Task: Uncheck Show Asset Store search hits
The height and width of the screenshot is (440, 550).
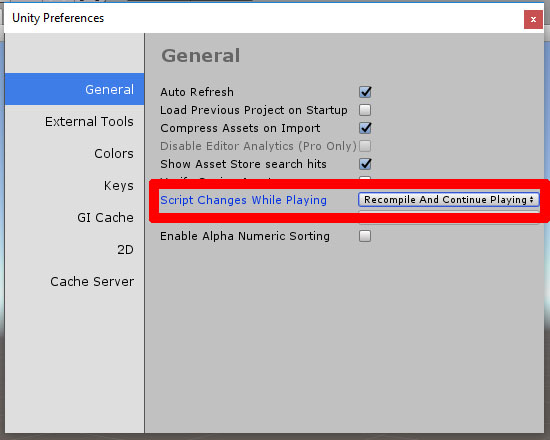Action: (x=365, y=164)
